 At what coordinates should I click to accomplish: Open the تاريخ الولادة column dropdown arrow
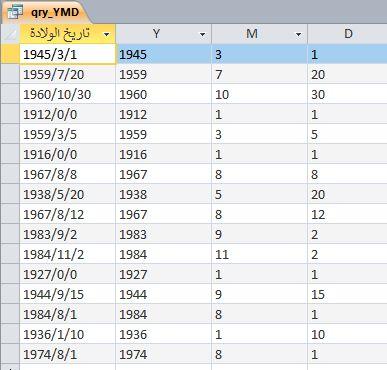(106, 34)
